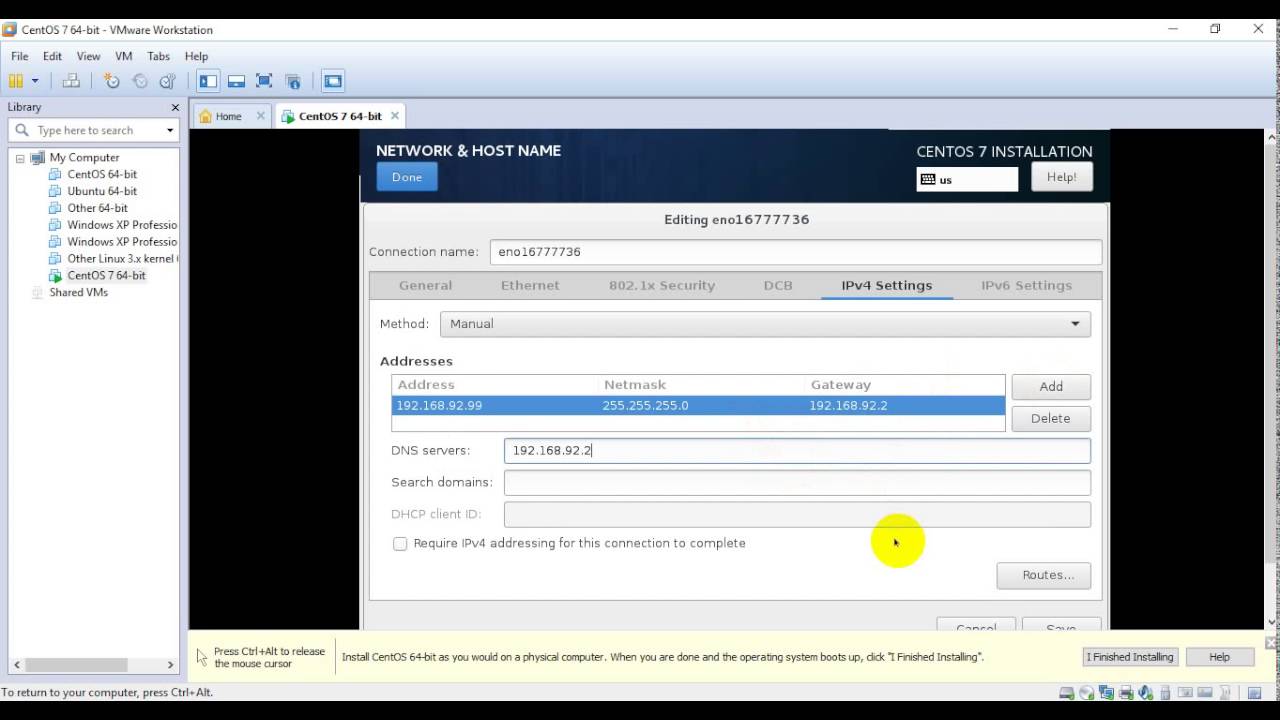Image resolution: width=1280 pixels, height=720 pixels.
Task: Click the USB device status icon
Action: pyautogui.click(x=1165, y=692)
